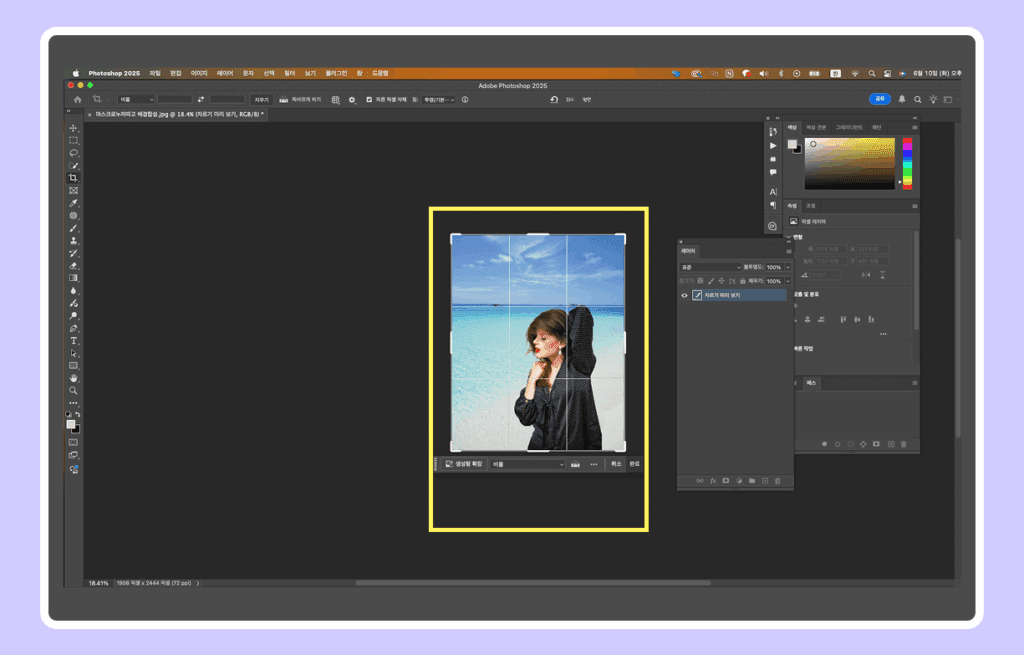Toggle the Quick Mask mode button
1024x655 pixels.
click(73, 442)
